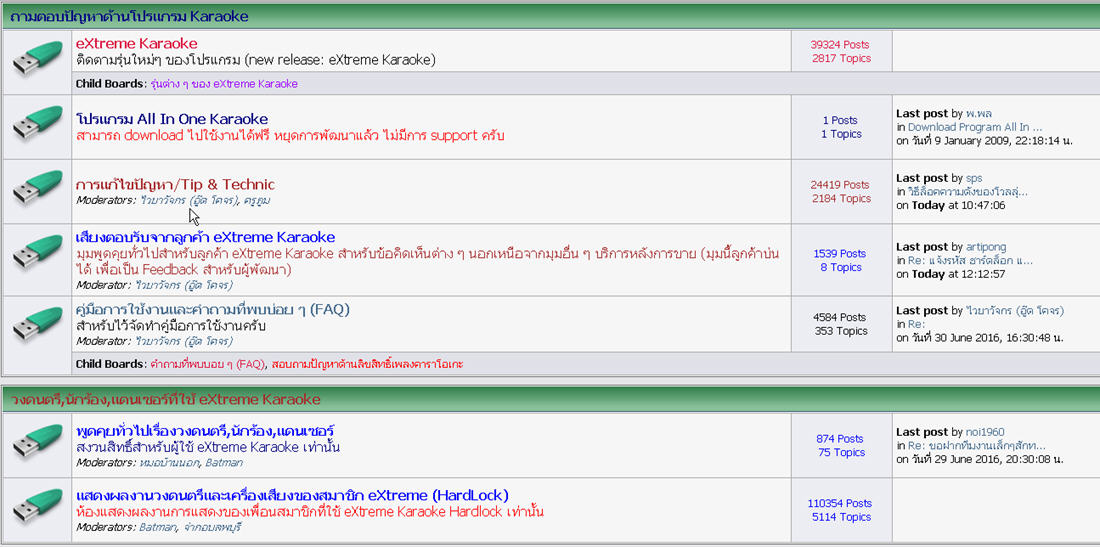This screenshot has width=1100, height=547.
Task: Open last post author noi1960 profile
Action: pos(986,432)
